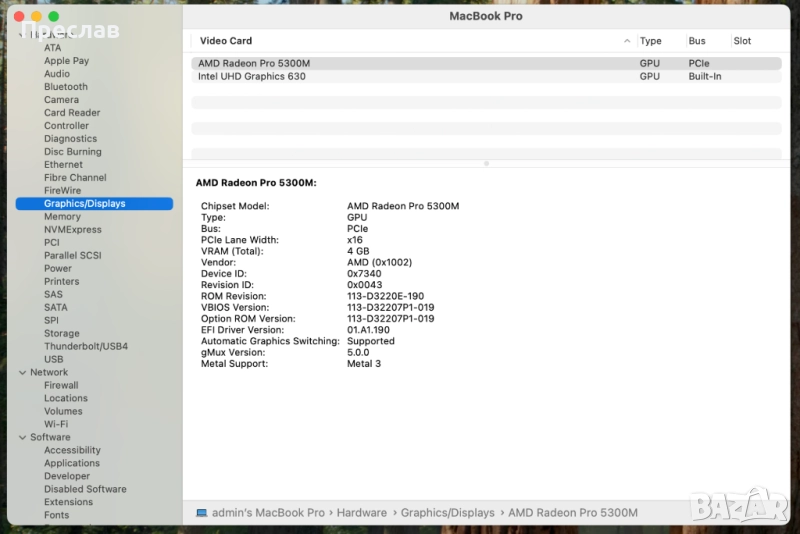Select NVMExpress in the sidebar
The image size is (800, 534).
72,230
